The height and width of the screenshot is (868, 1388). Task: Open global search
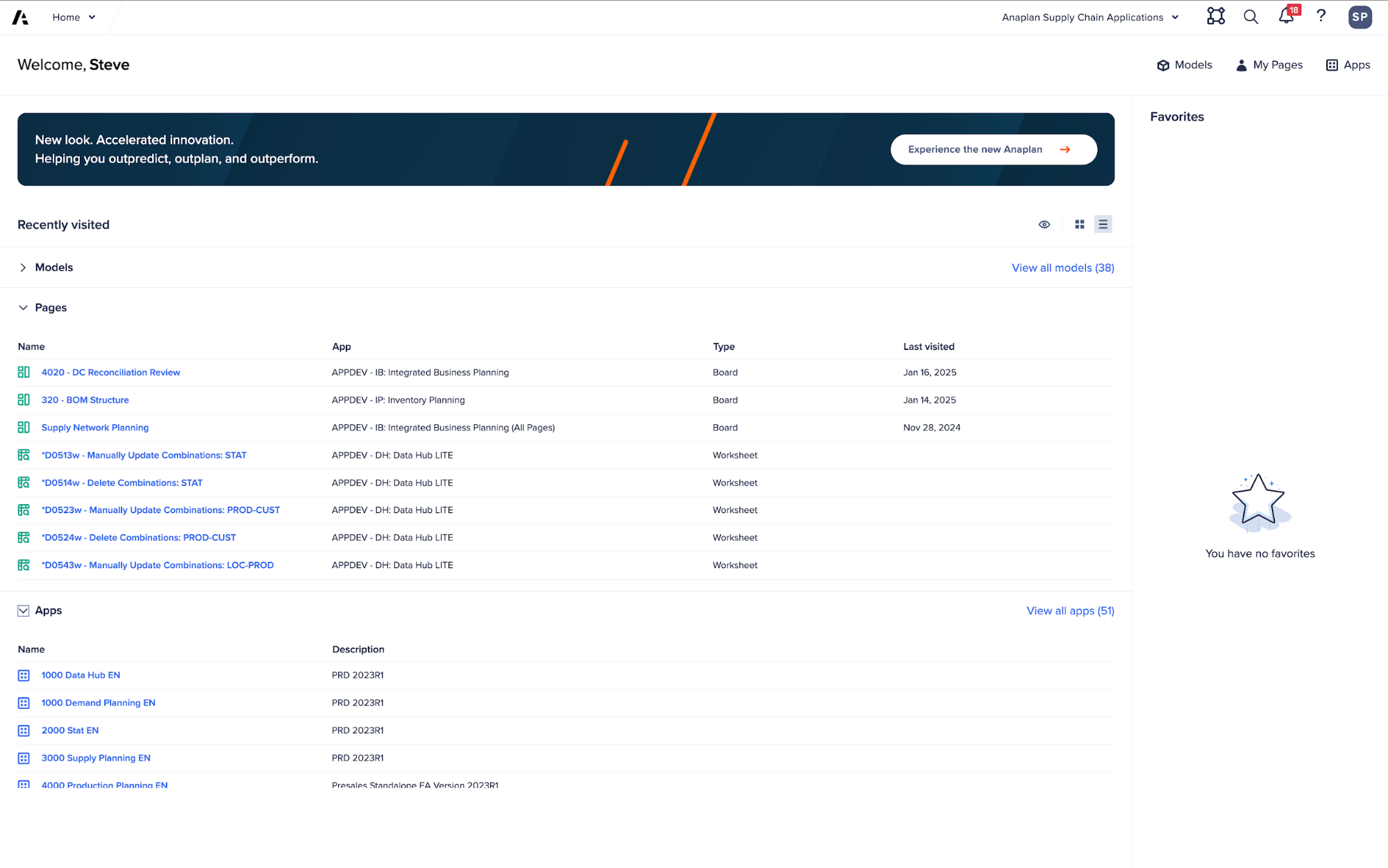(1251, 17)
